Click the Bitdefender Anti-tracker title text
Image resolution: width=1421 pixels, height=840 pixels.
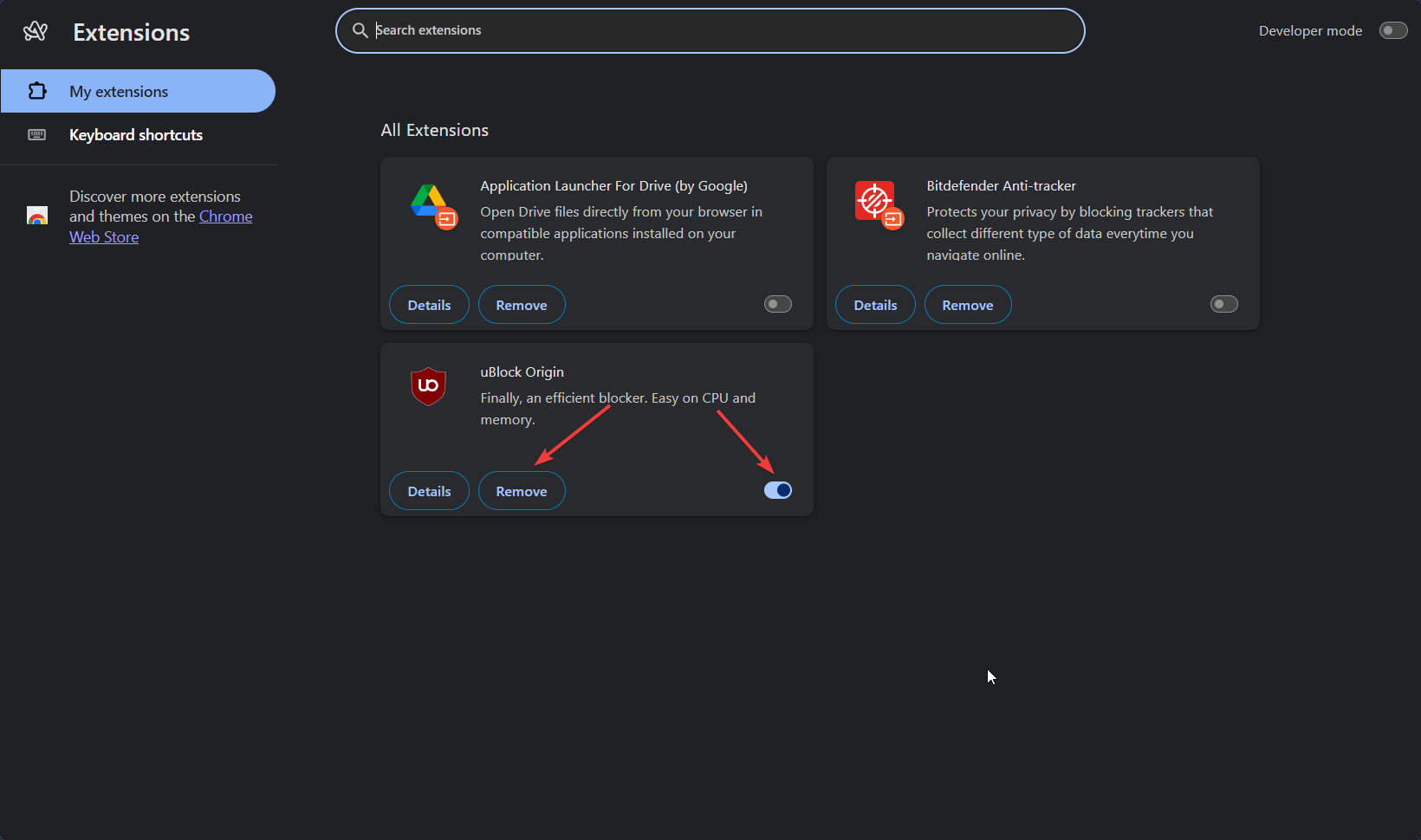pos(1002,185)
